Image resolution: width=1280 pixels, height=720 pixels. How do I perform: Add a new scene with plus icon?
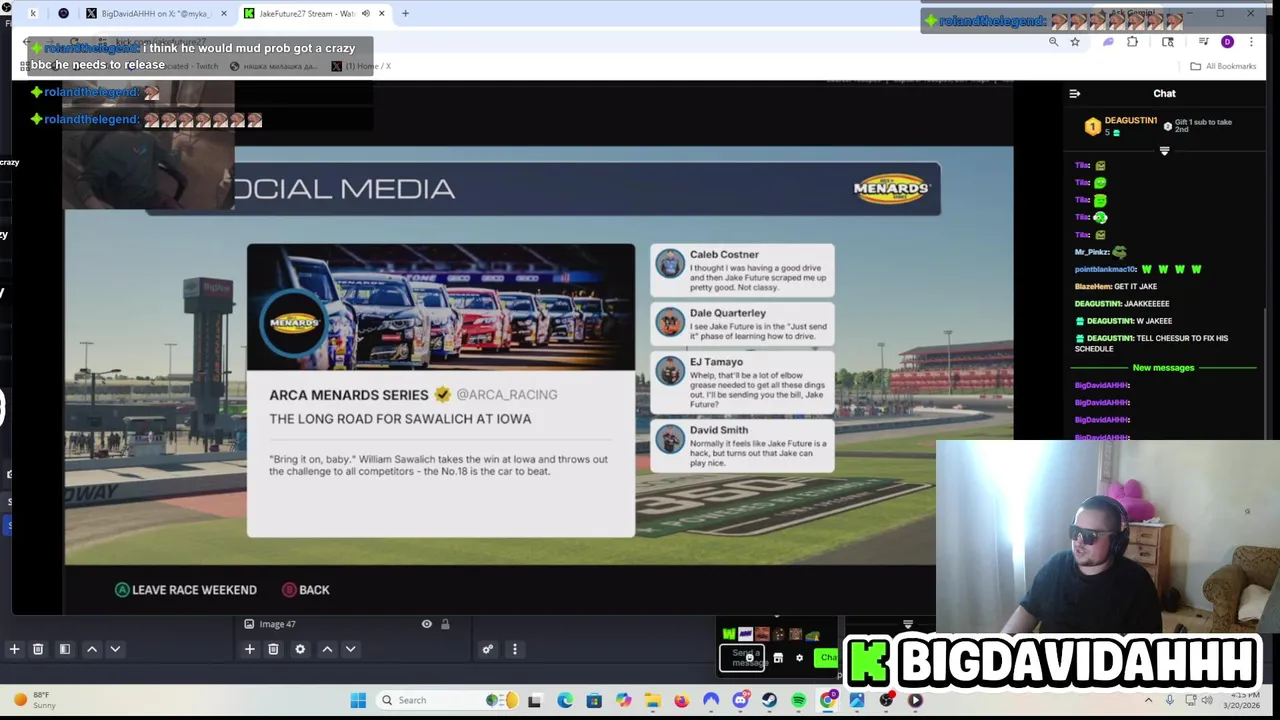point(14,649)
